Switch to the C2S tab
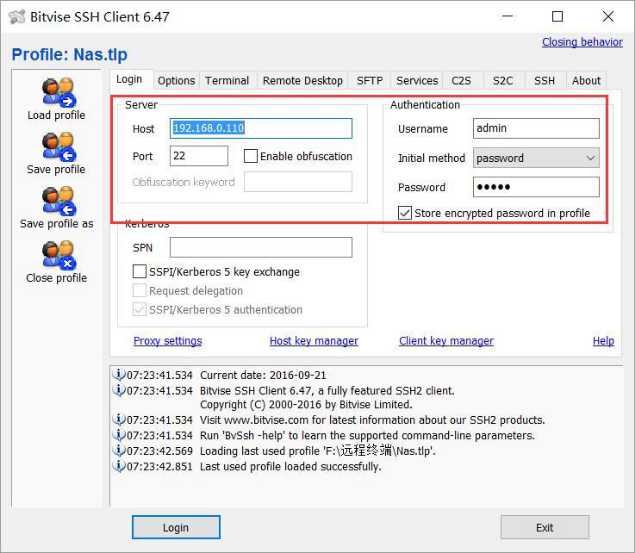 pyautogui.click(x=461, y=81)
